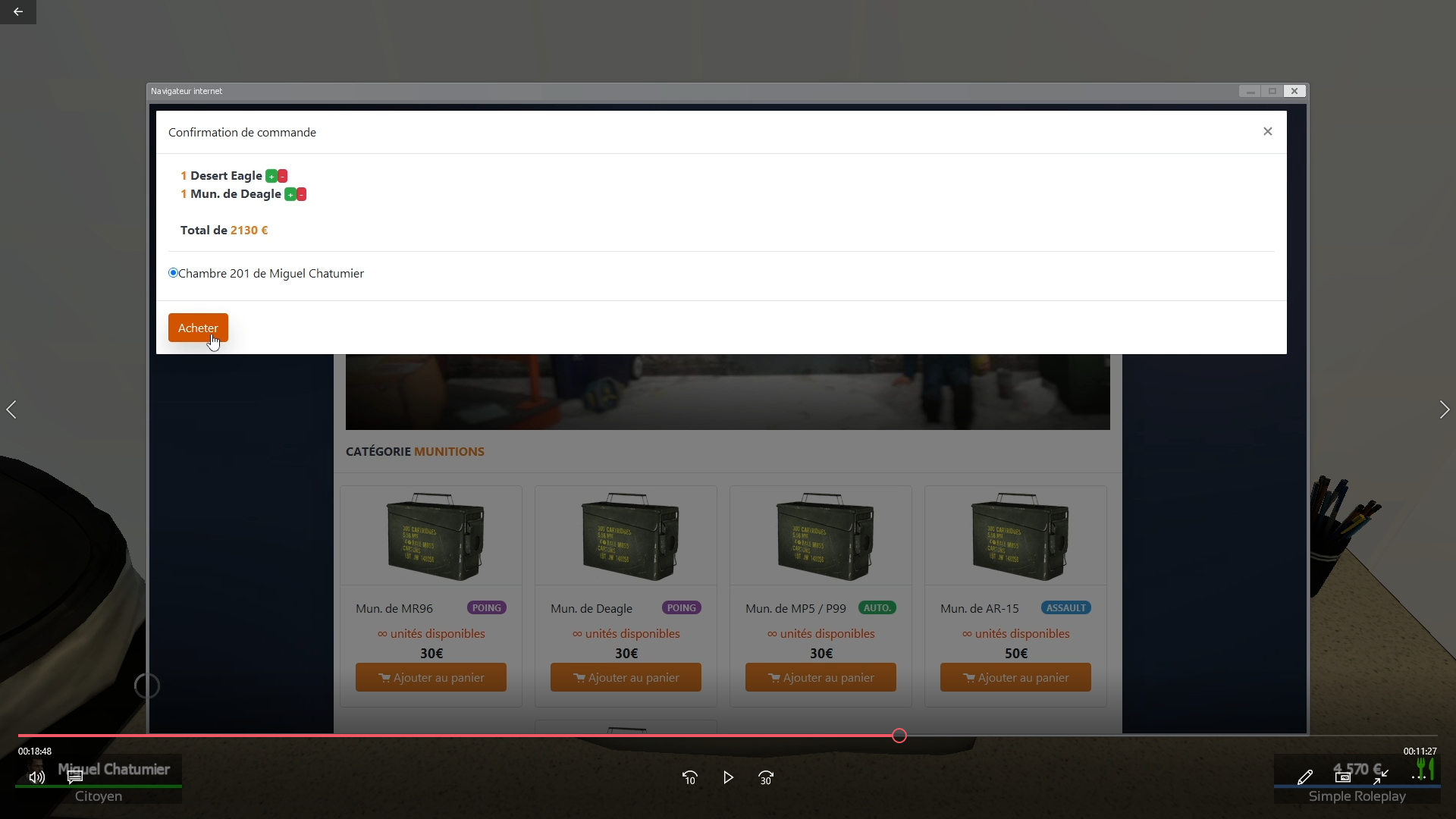Add Mun. de MP5 / P99 to cart
Image resolution: width=1456 pixels, height=819 pixels.
pos(821,677)
